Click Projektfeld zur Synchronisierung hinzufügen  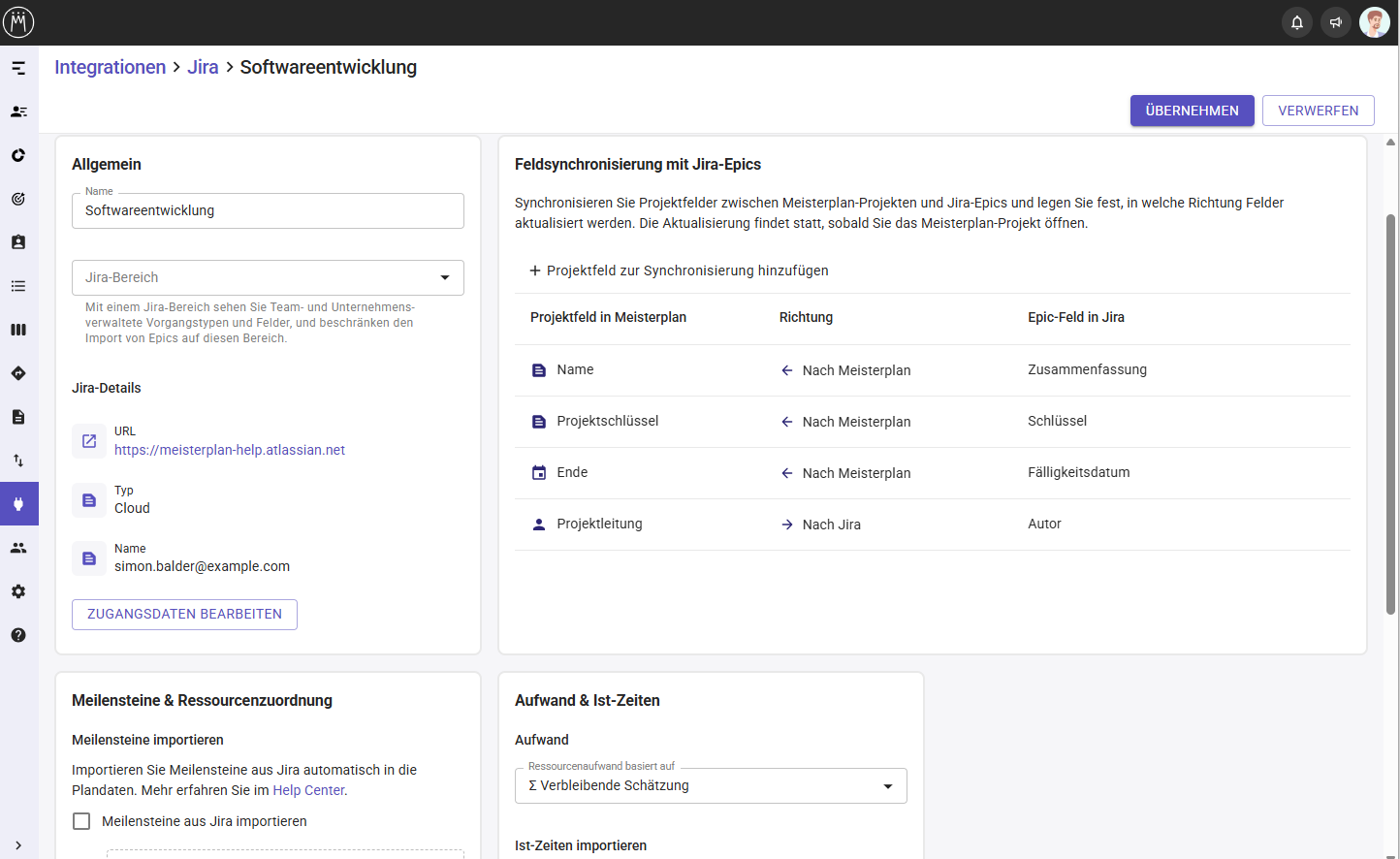[x=679, y=270]
